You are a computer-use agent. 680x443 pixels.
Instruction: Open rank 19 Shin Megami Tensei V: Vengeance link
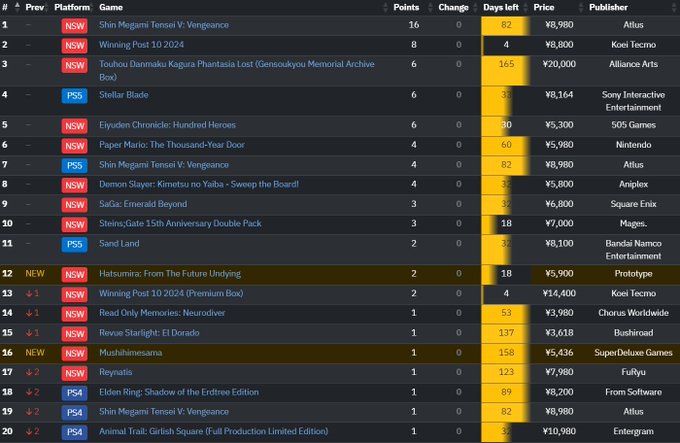tap(164, 411)
